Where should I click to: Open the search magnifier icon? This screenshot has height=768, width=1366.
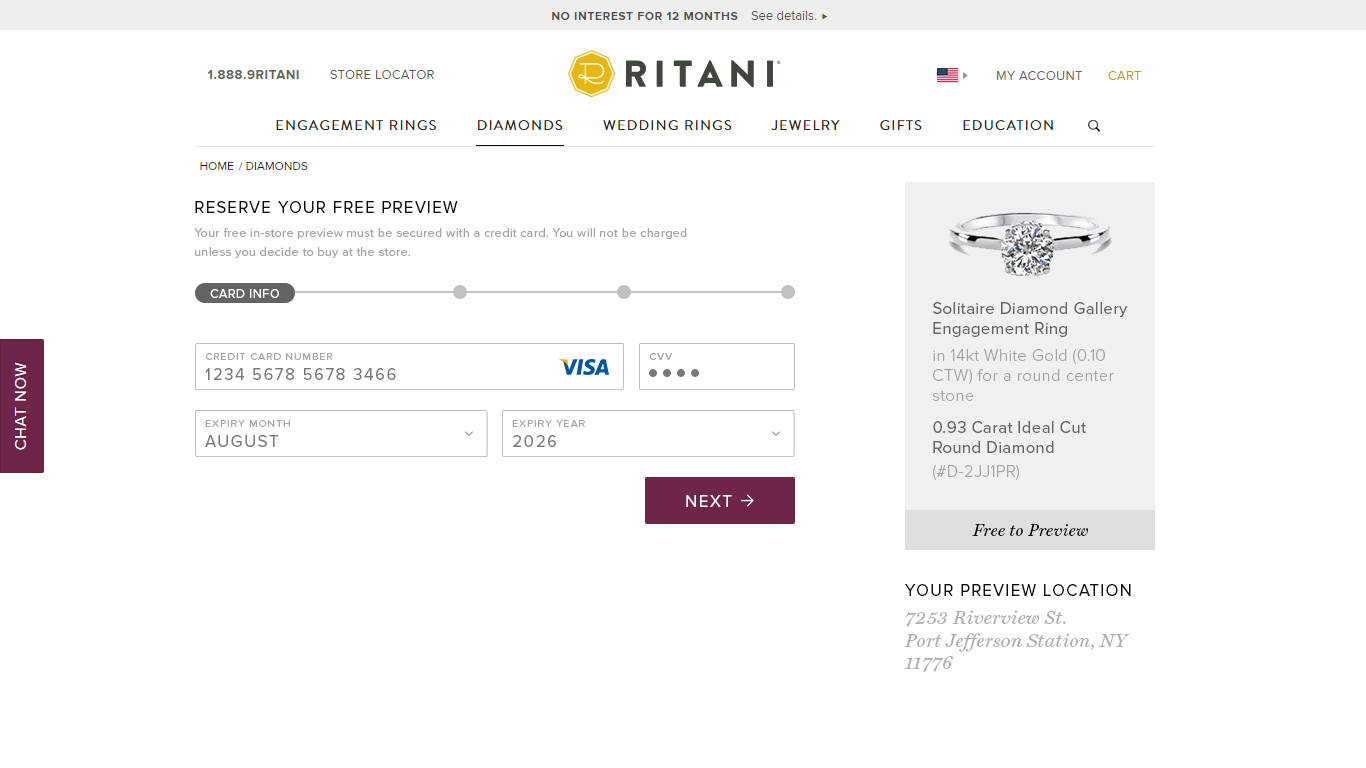(1094, 126)
